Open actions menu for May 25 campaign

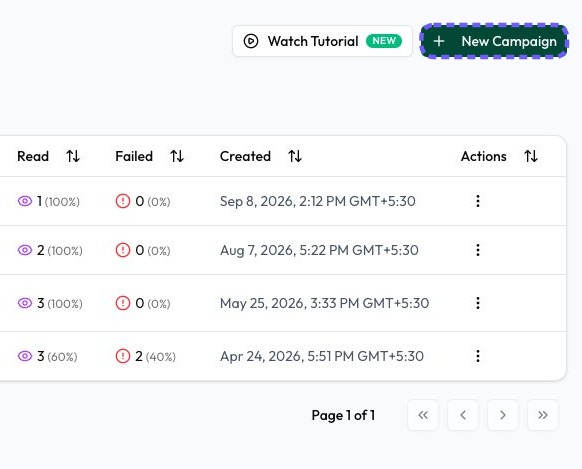click(478, 303)
